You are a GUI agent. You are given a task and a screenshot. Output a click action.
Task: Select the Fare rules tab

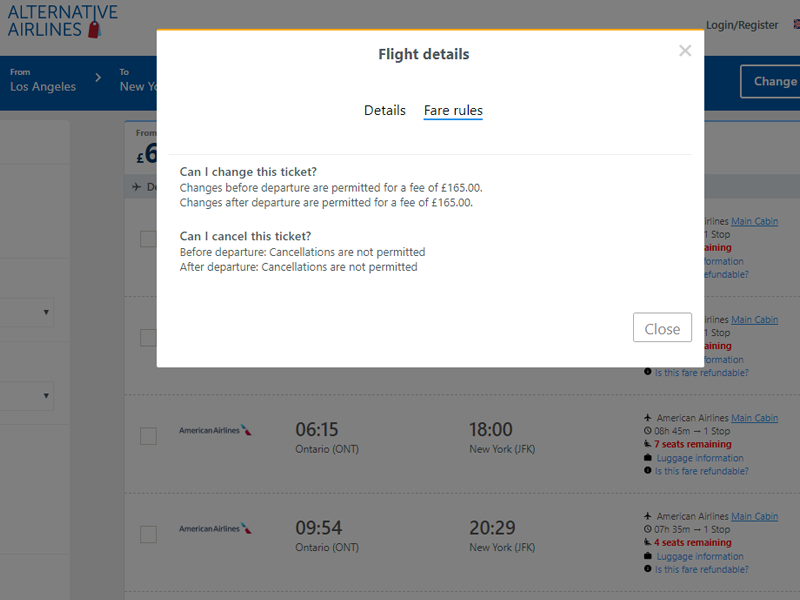(453, 110)
